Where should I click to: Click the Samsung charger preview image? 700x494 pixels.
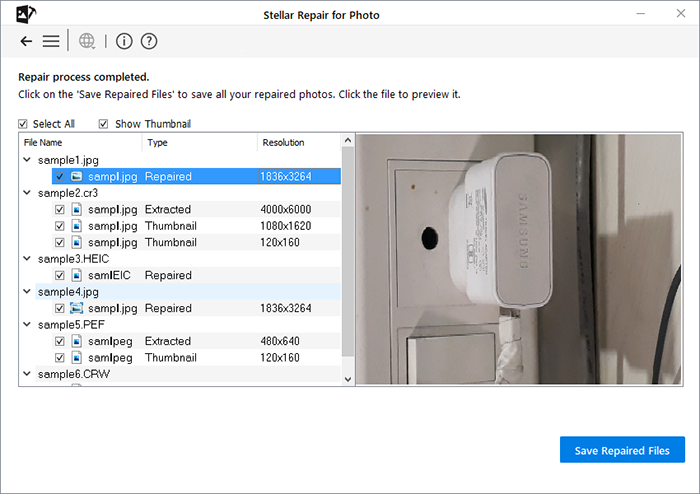click(519, 259)
